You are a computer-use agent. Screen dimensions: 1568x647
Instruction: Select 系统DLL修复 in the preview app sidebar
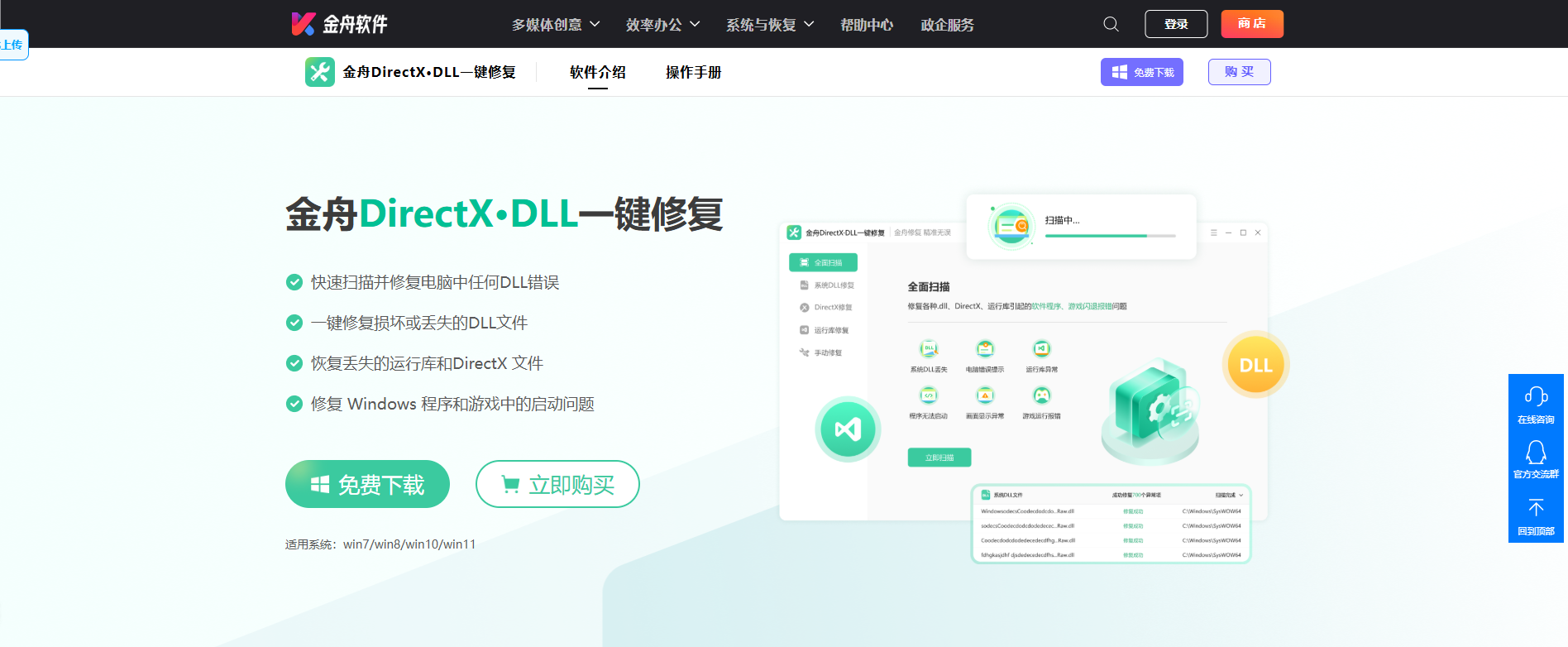(827, 285)
